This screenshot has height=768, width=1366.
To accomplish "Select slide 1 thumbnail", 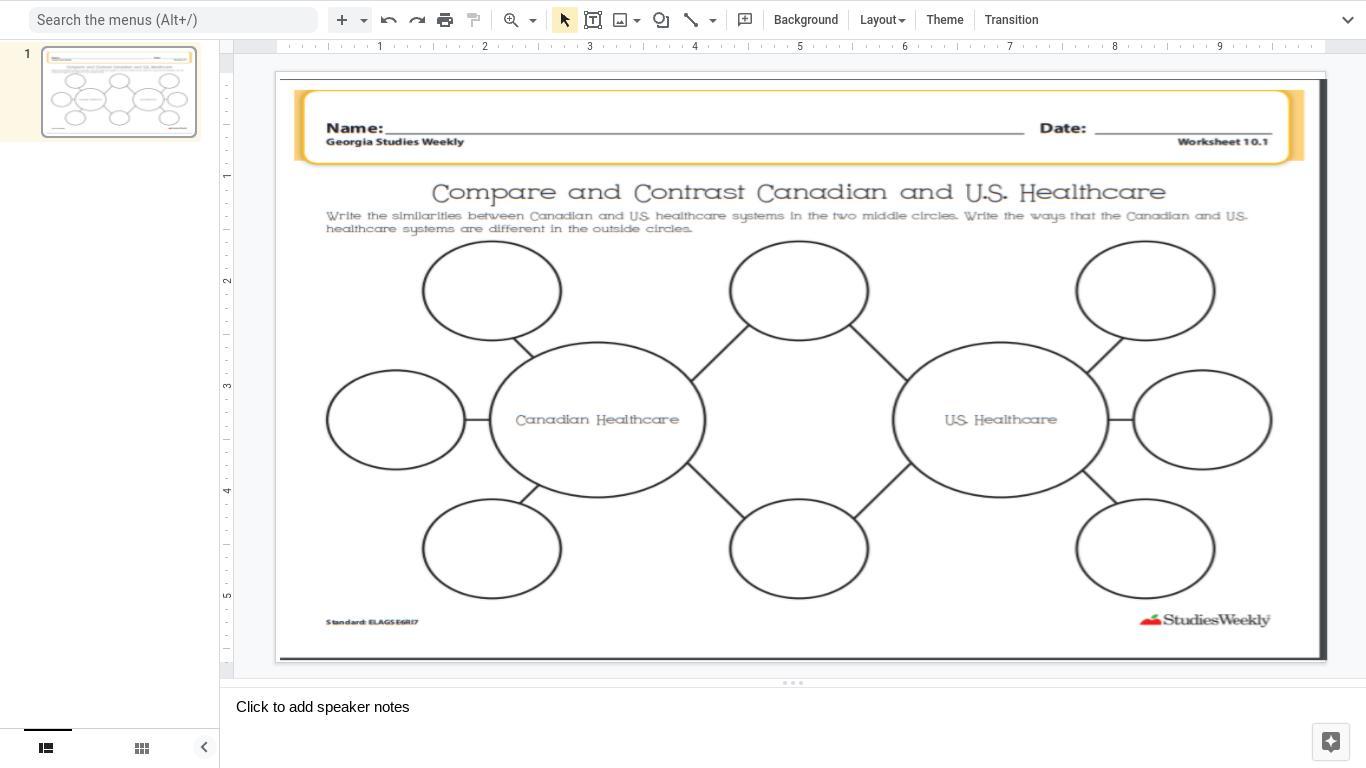I will point(119,92).
